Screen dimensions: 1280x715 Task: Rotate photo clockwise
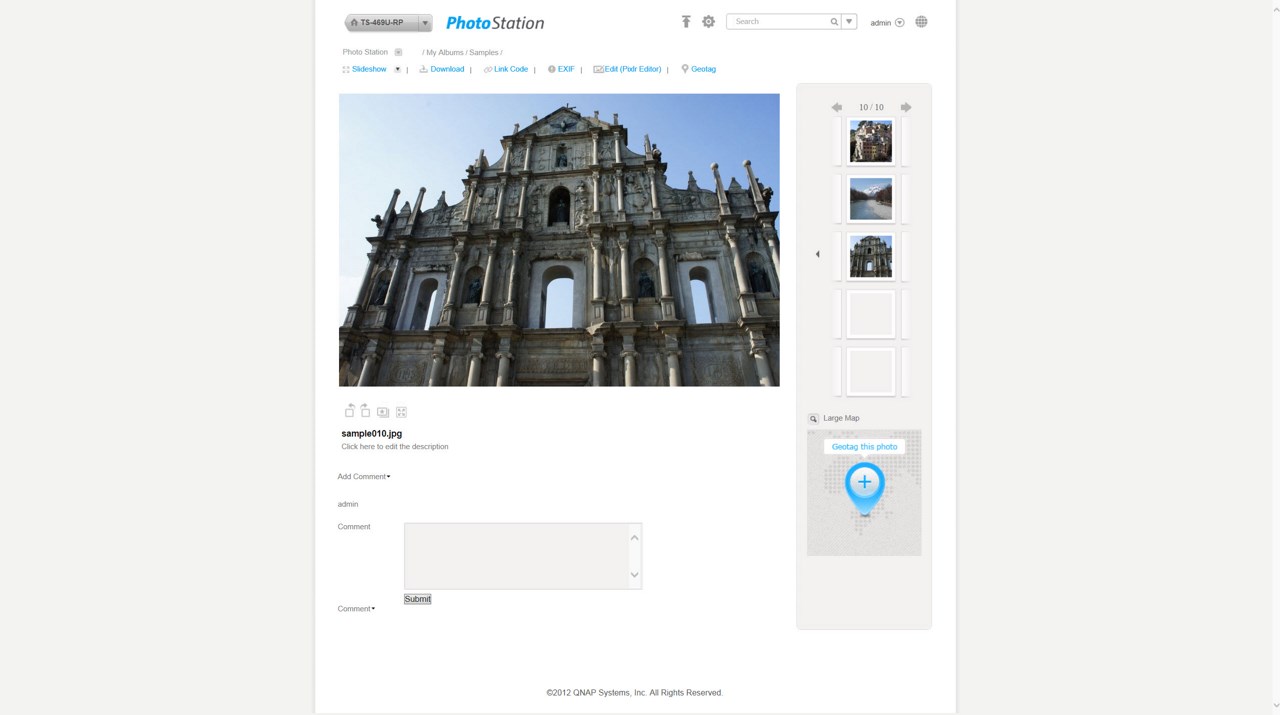click(x=365, y=411)
